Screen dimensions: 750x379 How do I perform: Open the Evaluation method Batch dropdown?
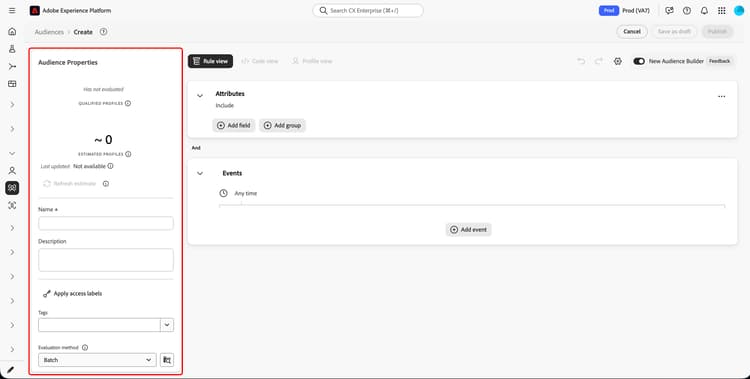point(97,360)
